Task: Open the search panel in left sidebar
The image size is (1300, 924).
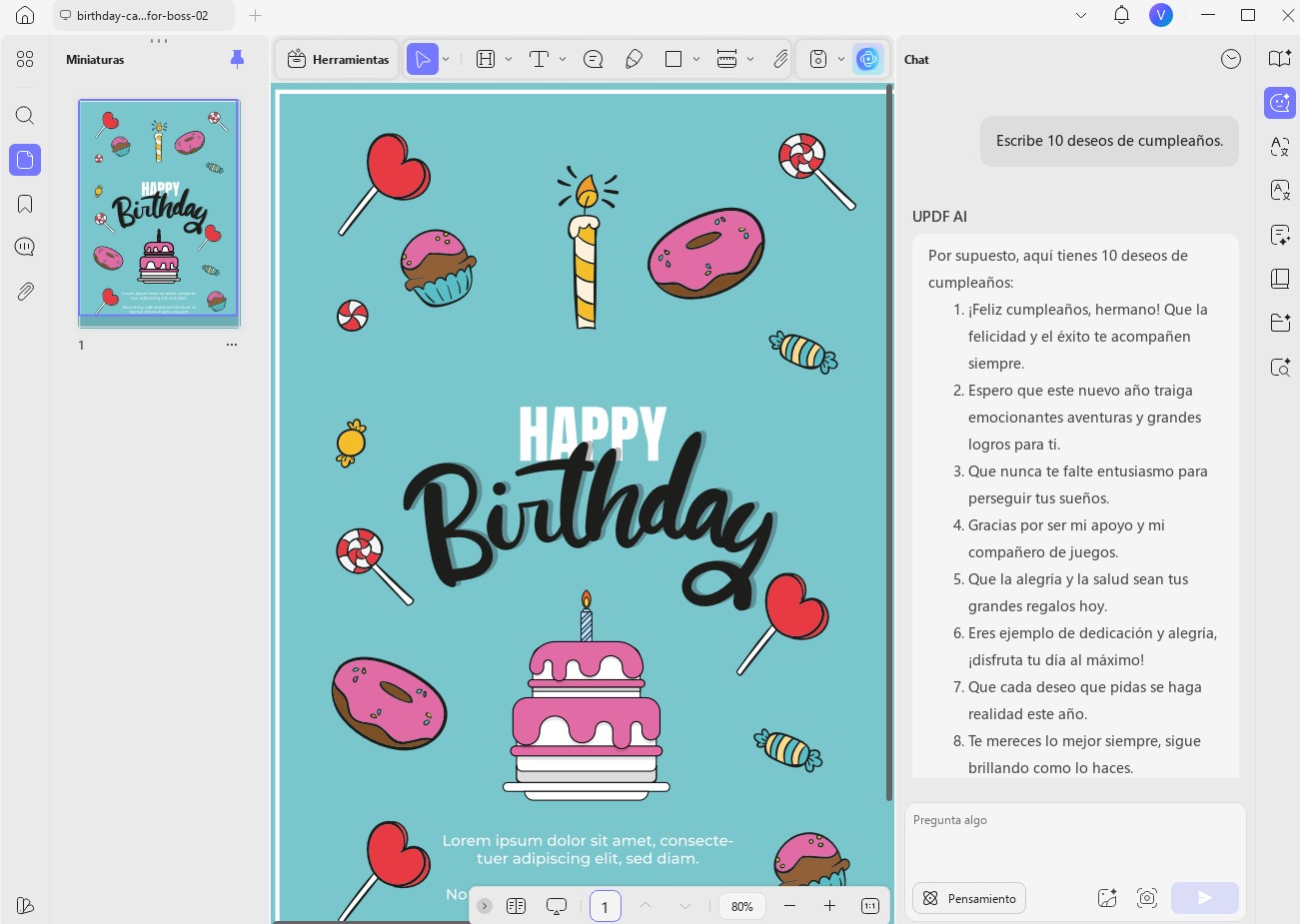Action: click(25, 115)
